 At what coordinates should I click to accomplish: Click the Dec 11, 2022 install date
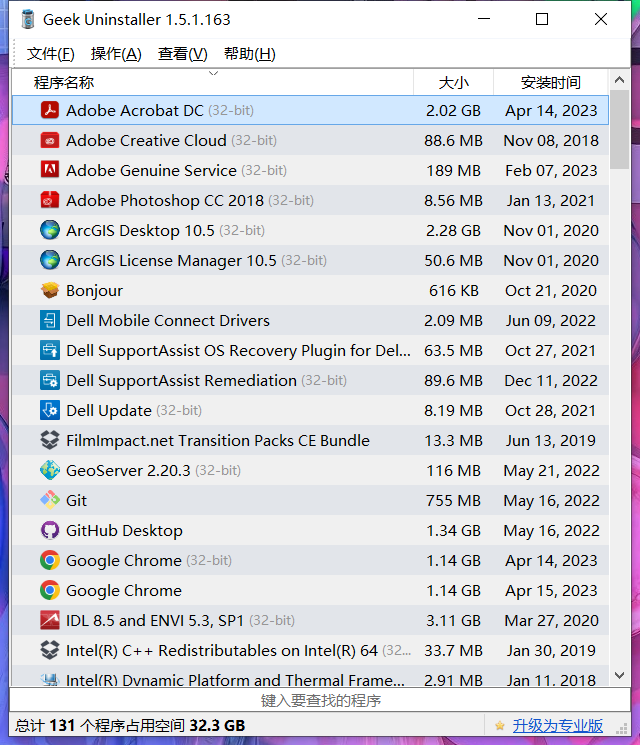click(551, 380)
